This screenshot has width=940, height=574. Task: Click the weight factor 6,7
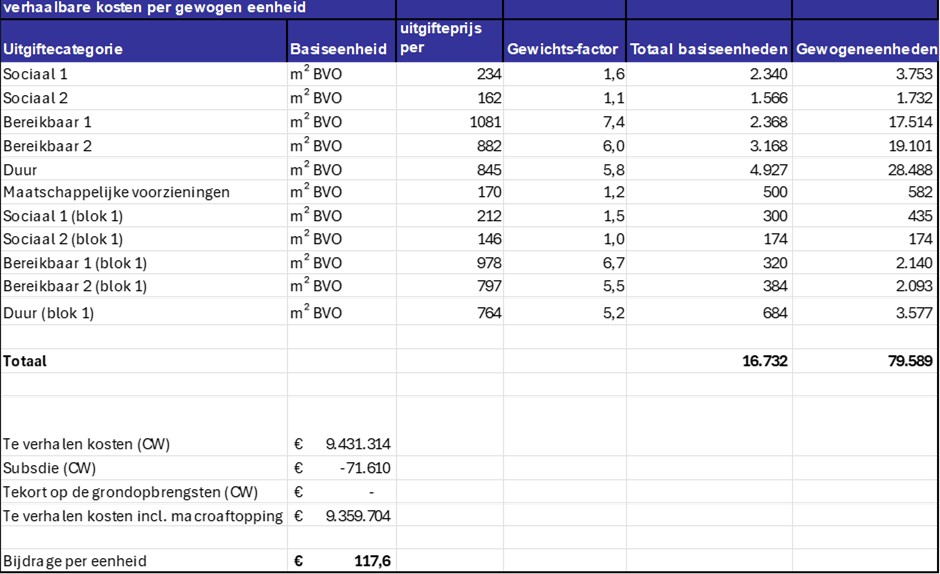pyautogui.click(x=614, y=263)
